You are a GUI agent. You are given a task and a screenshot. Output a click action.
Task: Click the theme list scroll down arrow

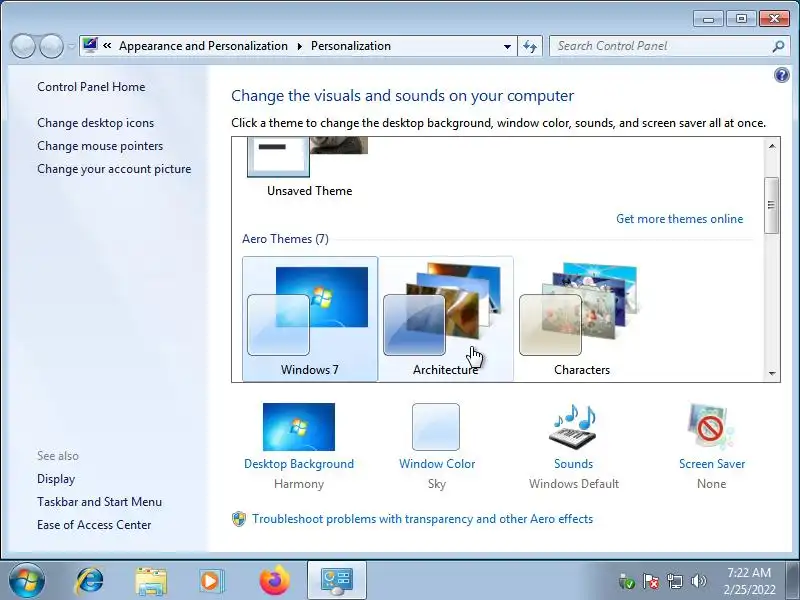pyautogui.click(x=771, y=373)
